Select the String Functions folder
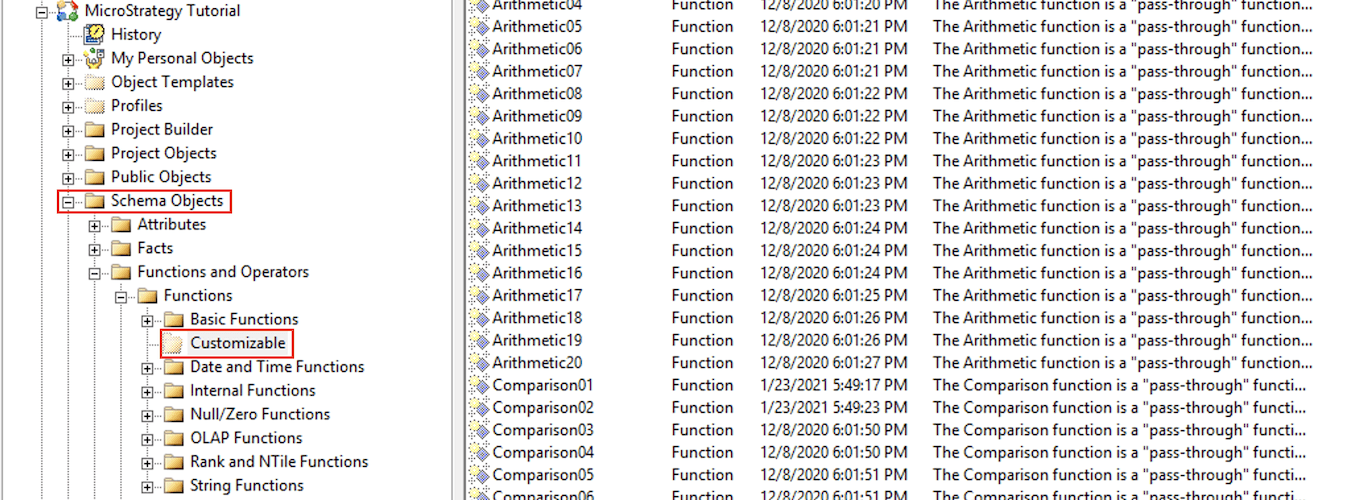Viewport: 1351px width, 500px height. (x=247, y=486)
